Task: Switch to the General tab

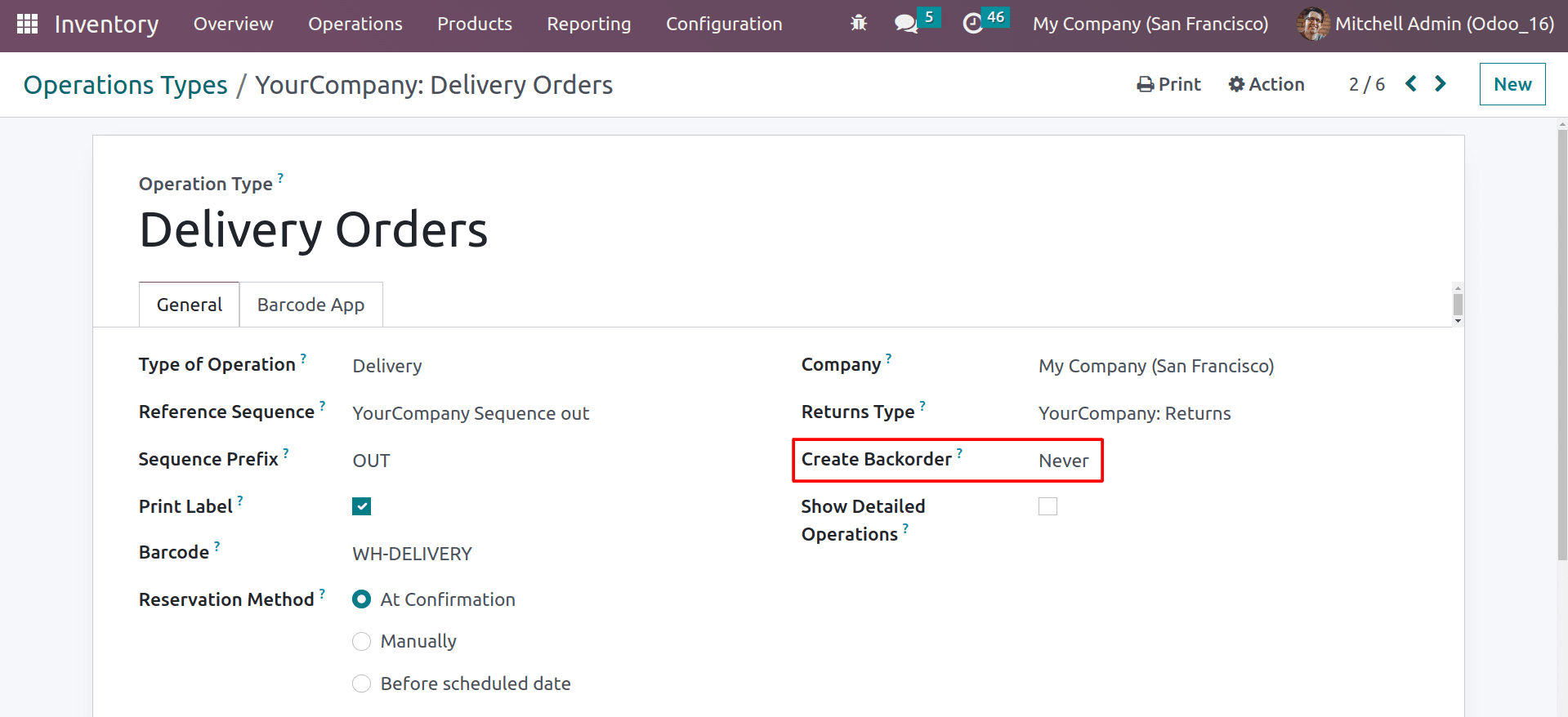Action: pos(190,305)
